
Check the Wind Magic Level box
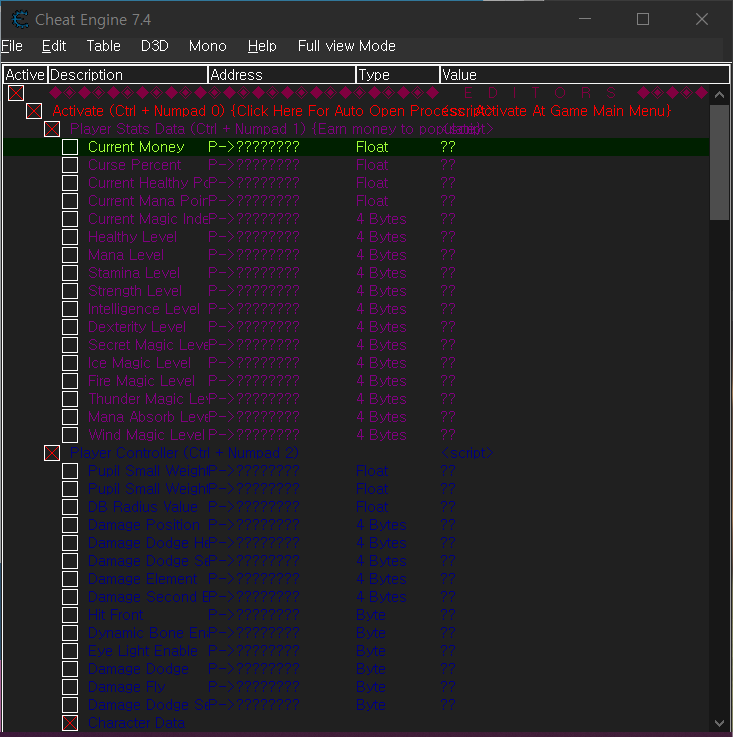[70, 435]
